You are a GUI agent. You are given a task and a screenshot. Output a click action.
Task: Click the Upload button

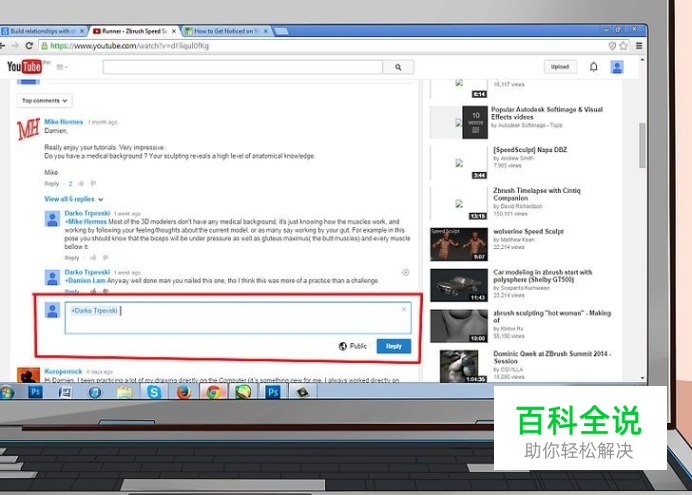coord(560,67)
